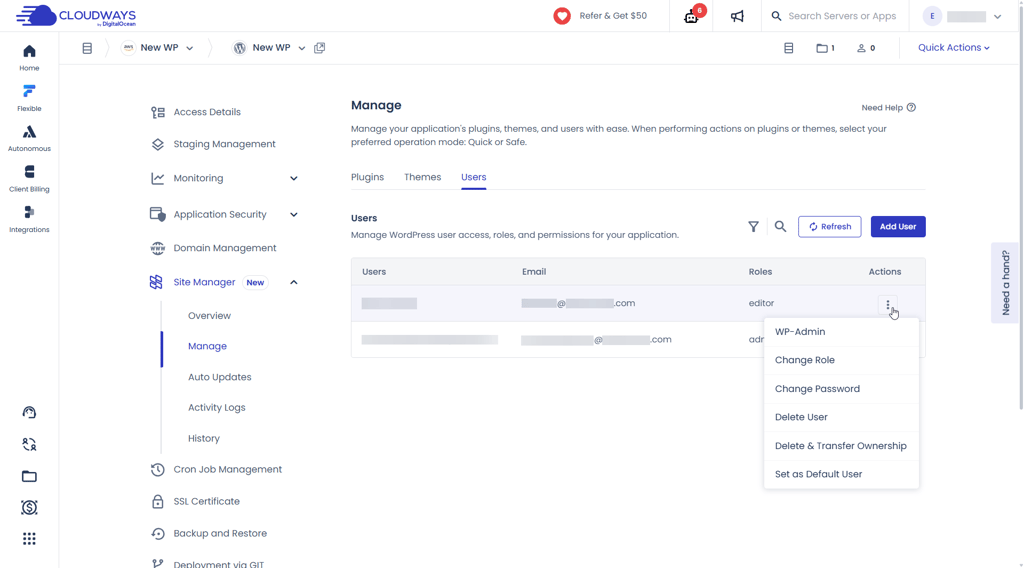Switch to the Plugins tab
The image size is (1024, 568).
pos(367,177)
